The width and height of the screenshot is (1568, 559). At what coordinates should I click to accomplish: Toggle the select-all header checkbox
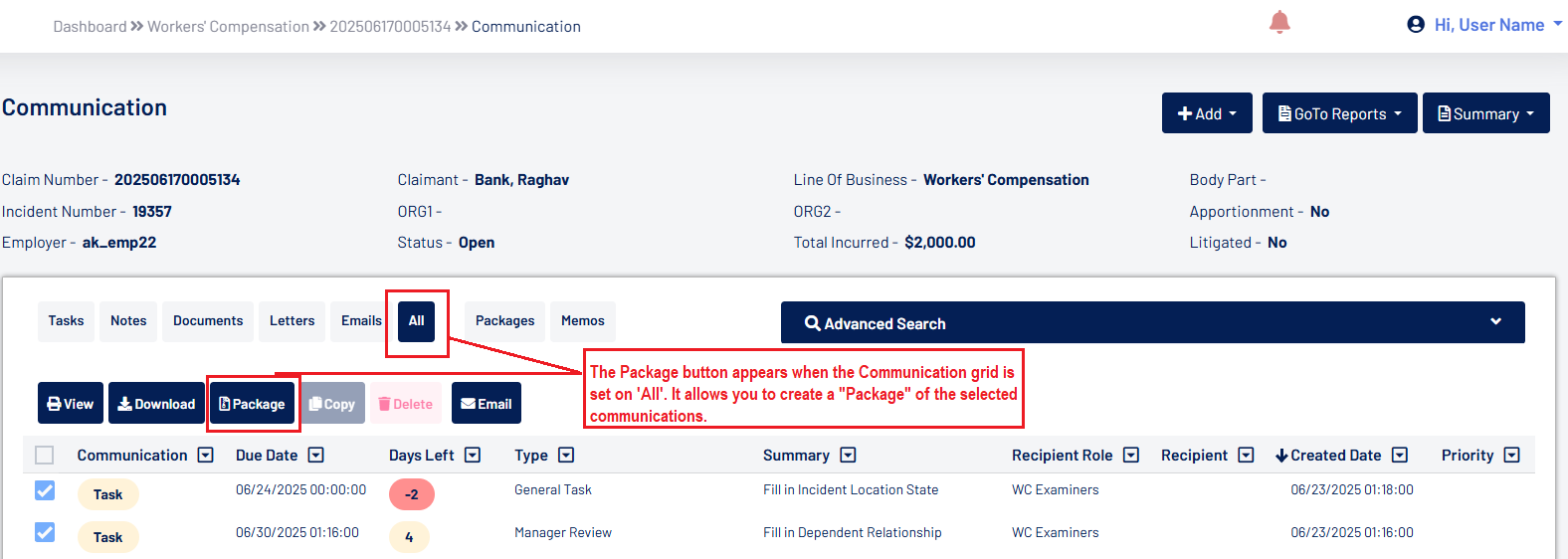coord(45,456)
